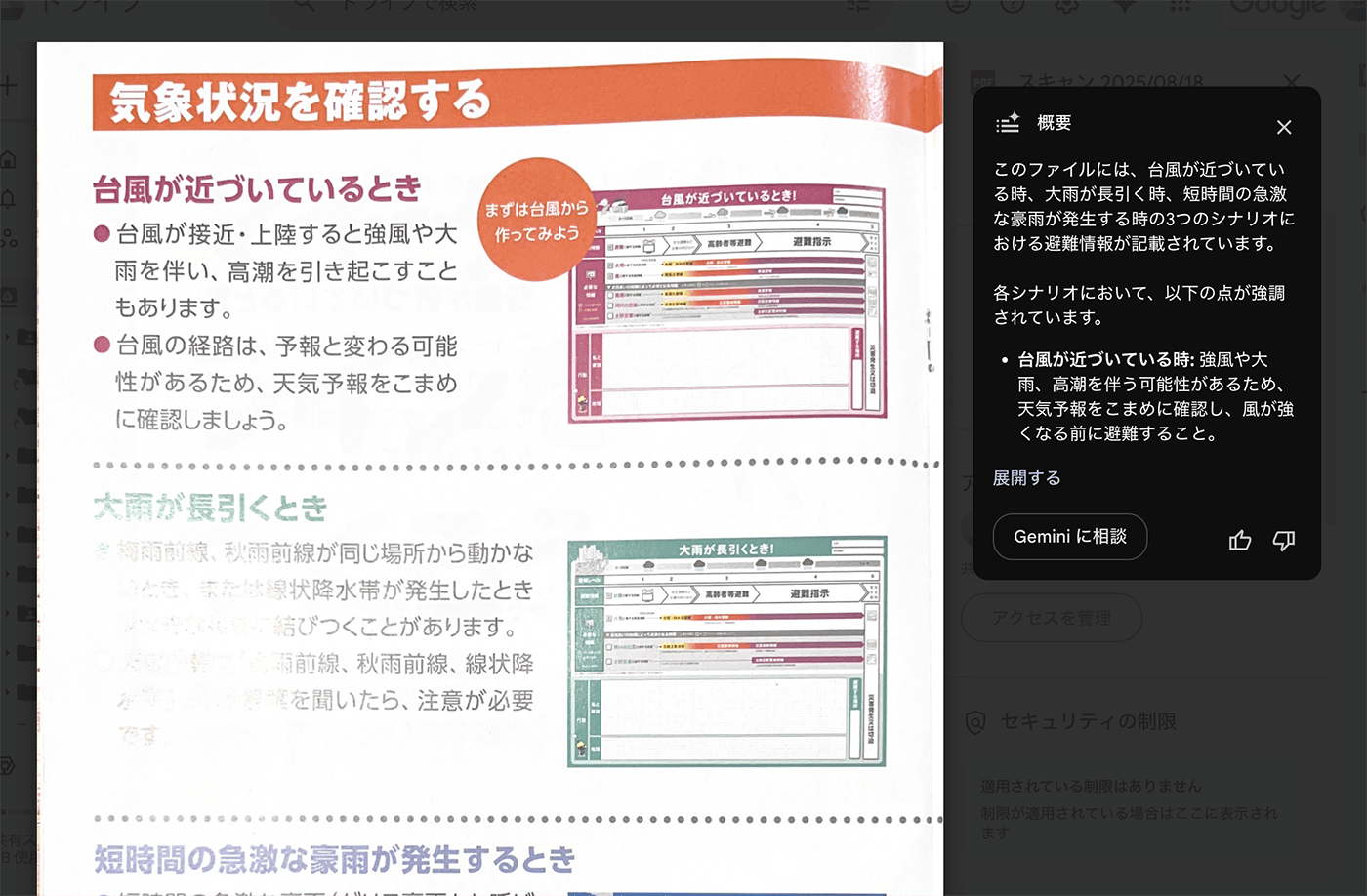Click the page title 気象状況を確認する
This screenshot has width=1367, height=896.
click(301, 102)
